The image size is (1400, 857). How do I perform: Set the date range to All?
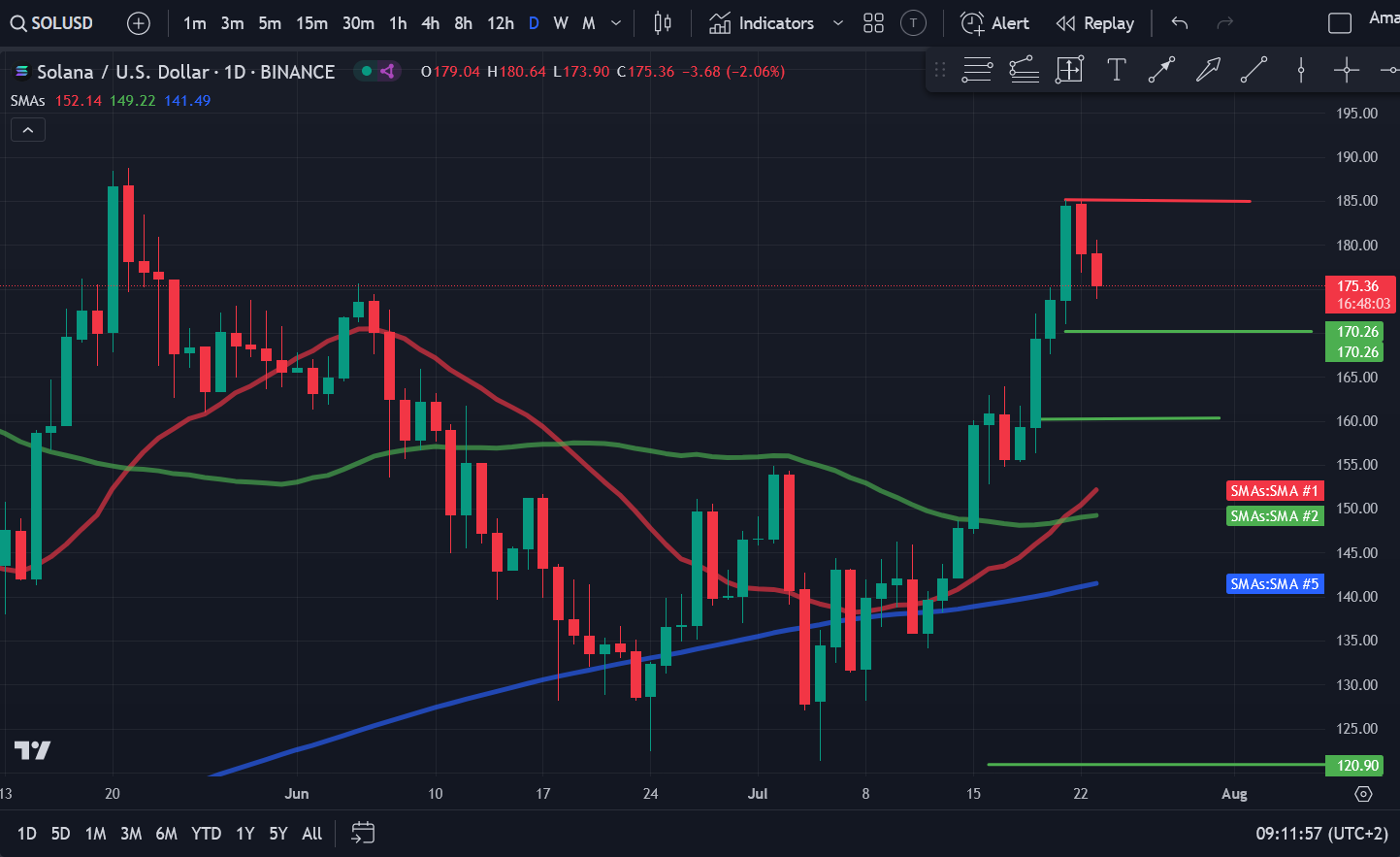click(x=311, y=834)
